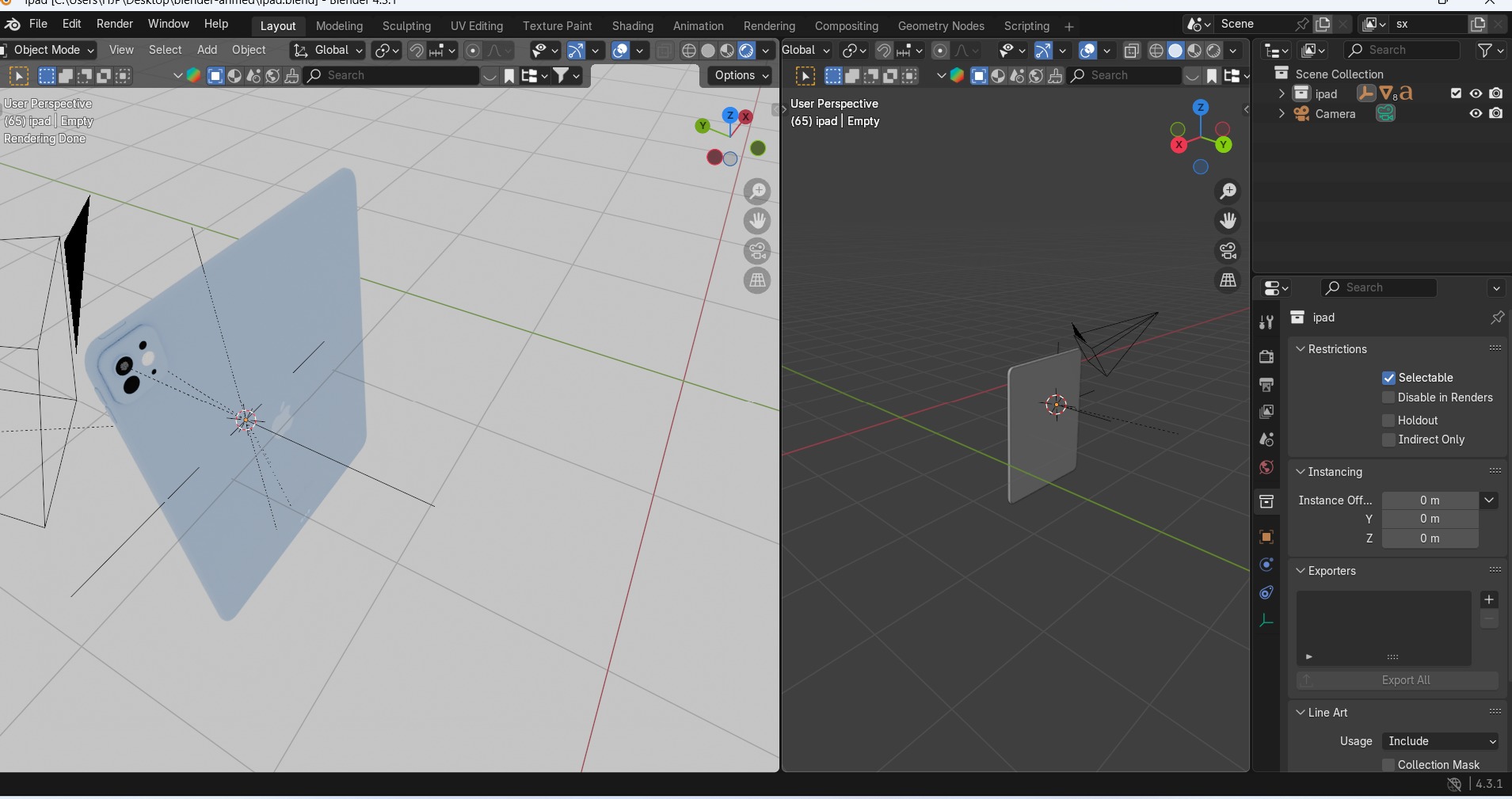This screenshot has height=799, width=1512.
Task: Open the View Layer properties tab
Action: tap(1266, 412)
